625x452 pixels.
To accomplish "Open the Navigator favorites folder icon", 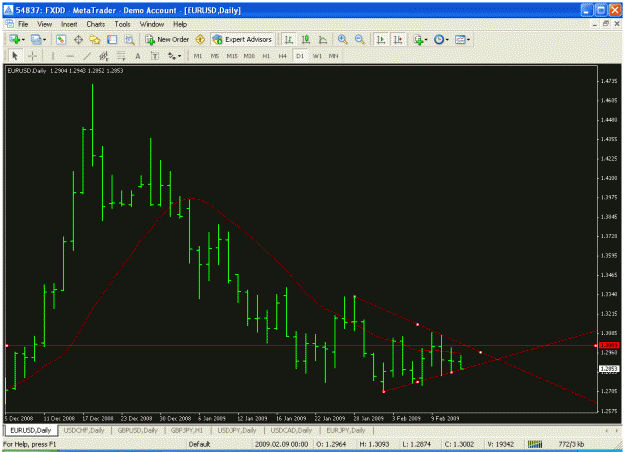I will pyautogui.click(x=95, y=39).
